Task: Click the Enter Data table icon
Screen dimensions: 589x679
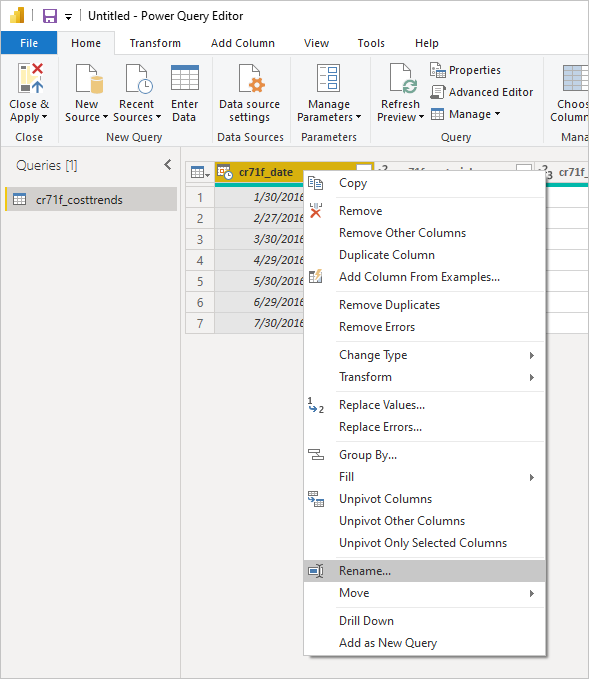Action: tap(185, 78)
